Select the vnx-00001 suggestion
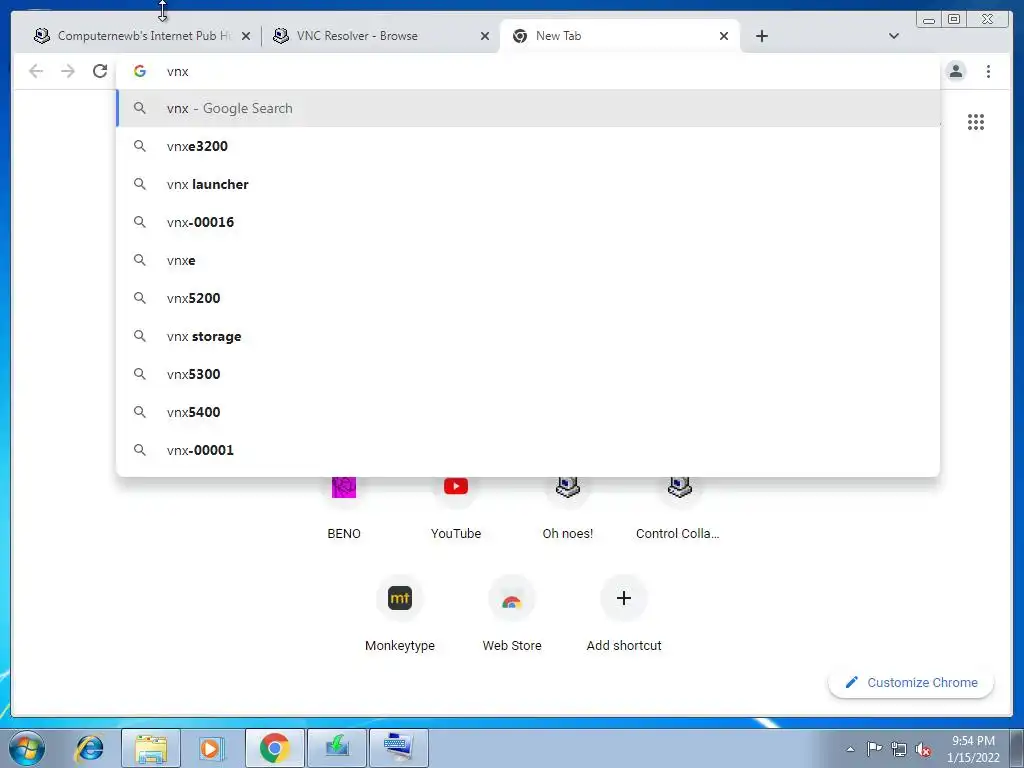1024x768 pixels. point(528,450)
